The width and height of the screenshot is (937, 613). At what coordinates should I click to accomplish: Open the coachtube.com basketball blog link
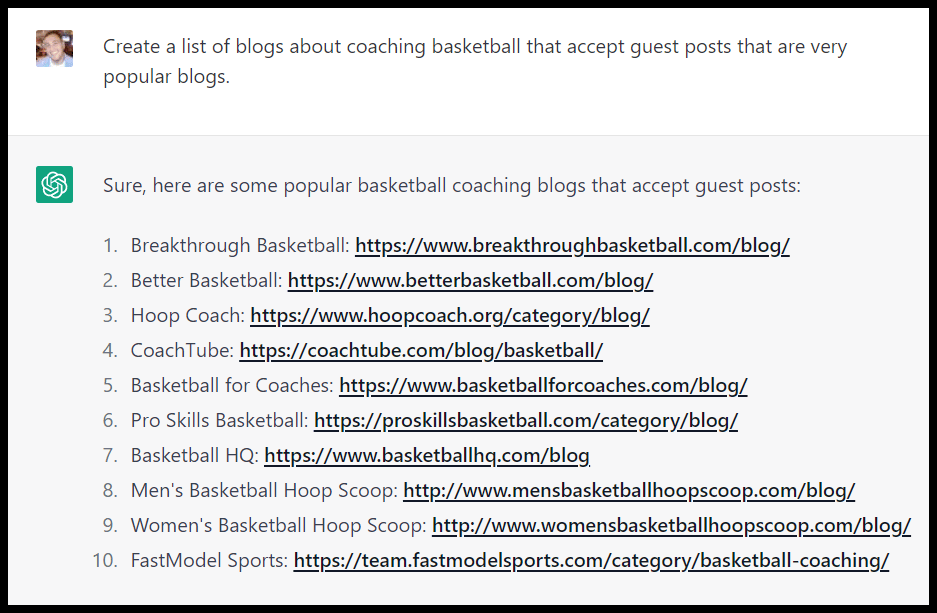[421, 351]
